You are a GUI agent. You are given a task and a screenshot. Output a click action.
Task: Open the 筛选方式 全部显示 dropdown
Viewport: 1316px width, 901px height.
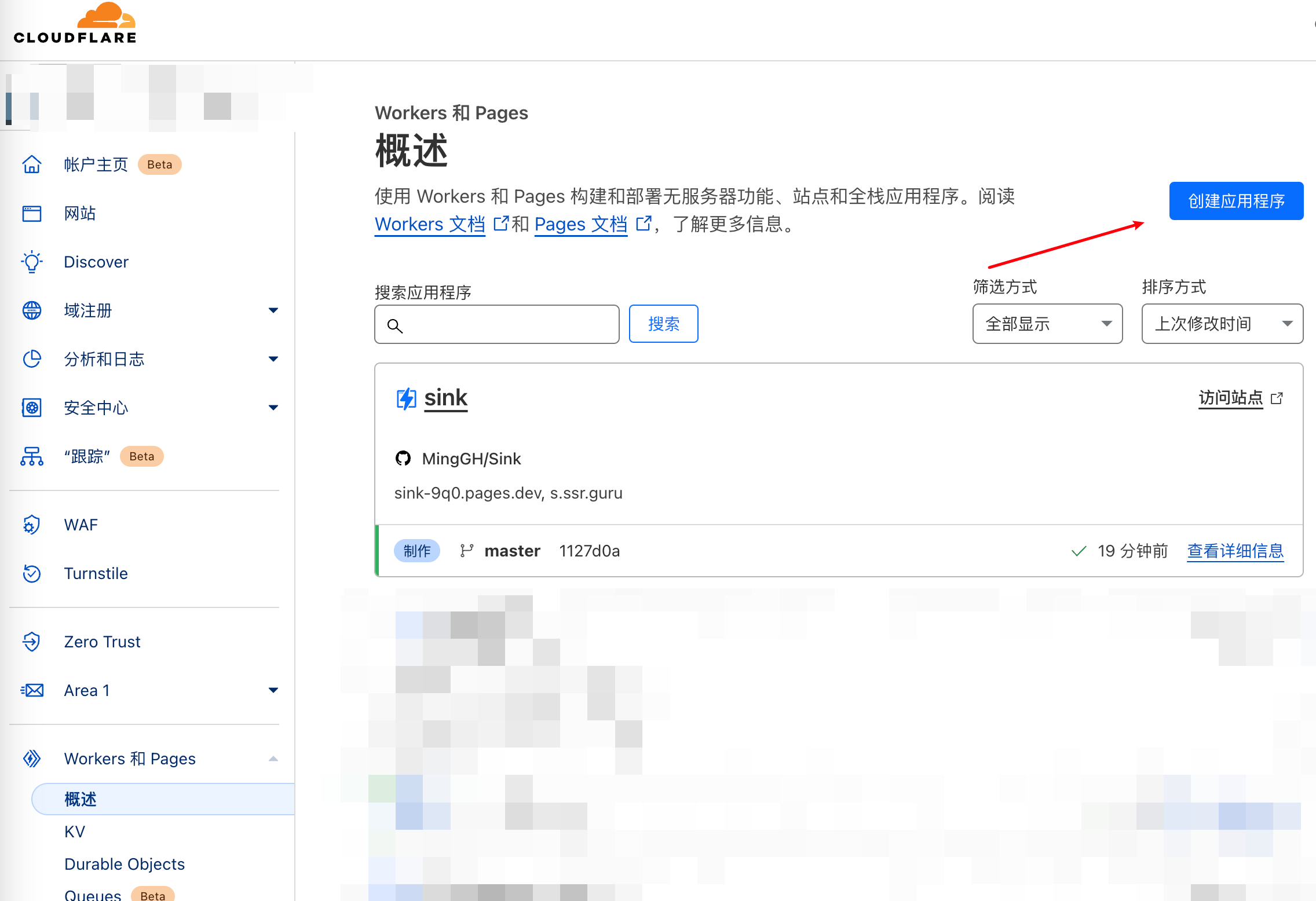coord(1047,324)
